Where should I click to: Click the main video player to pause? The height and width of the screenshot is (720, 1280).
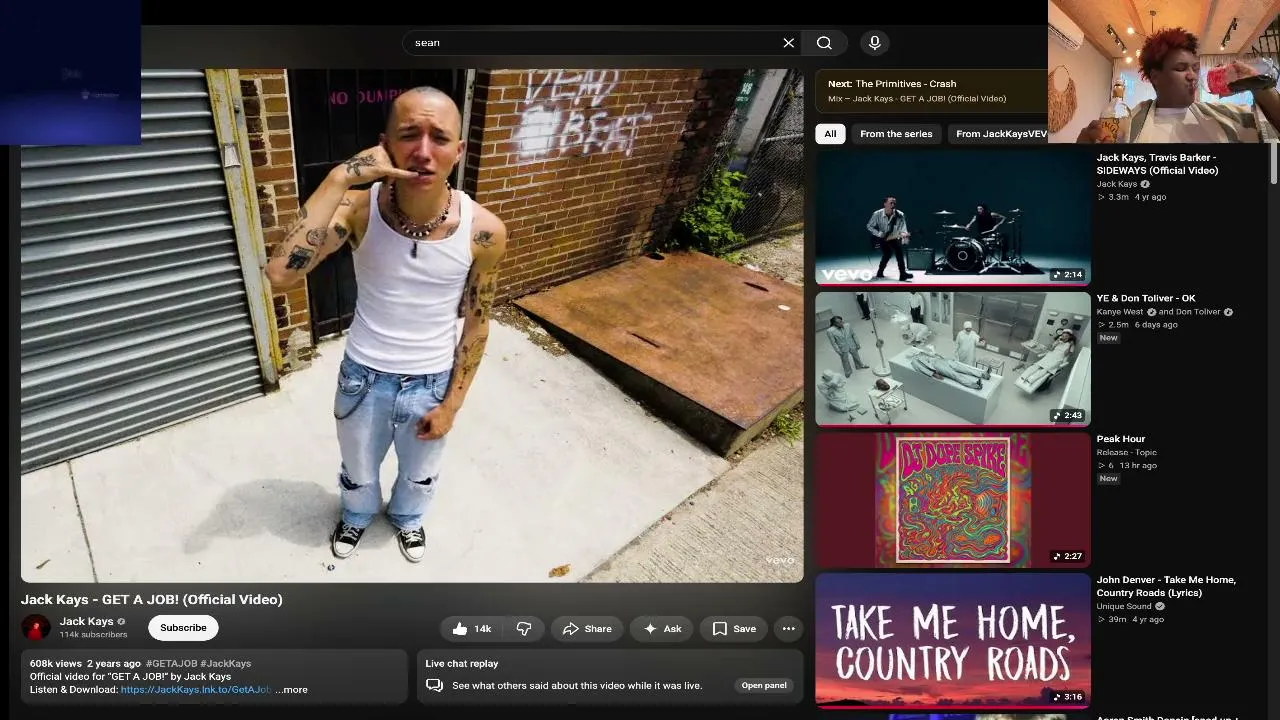pos(412,326)
